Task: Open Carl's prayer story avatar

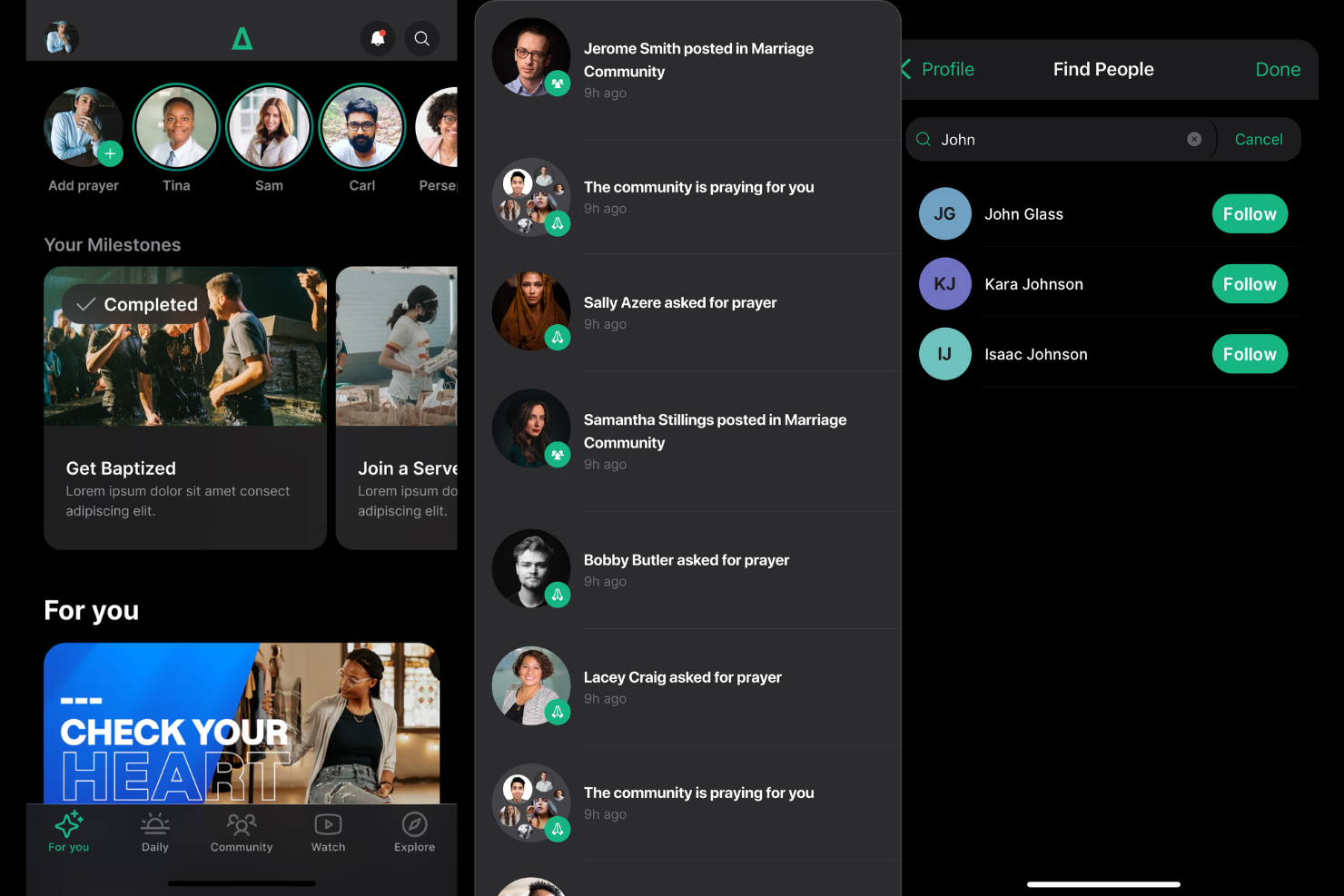Action: pos(362,127)
